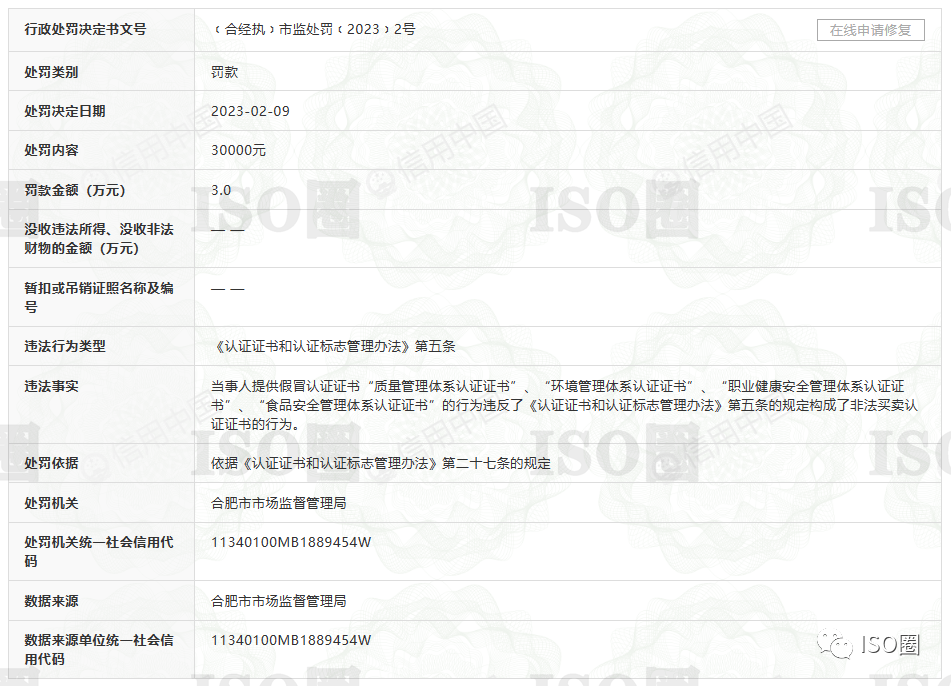
Task: Select the credit code in 数据来源单位统一社会信用代码 row
Action: pyautogui.click(x=291, y=640)
